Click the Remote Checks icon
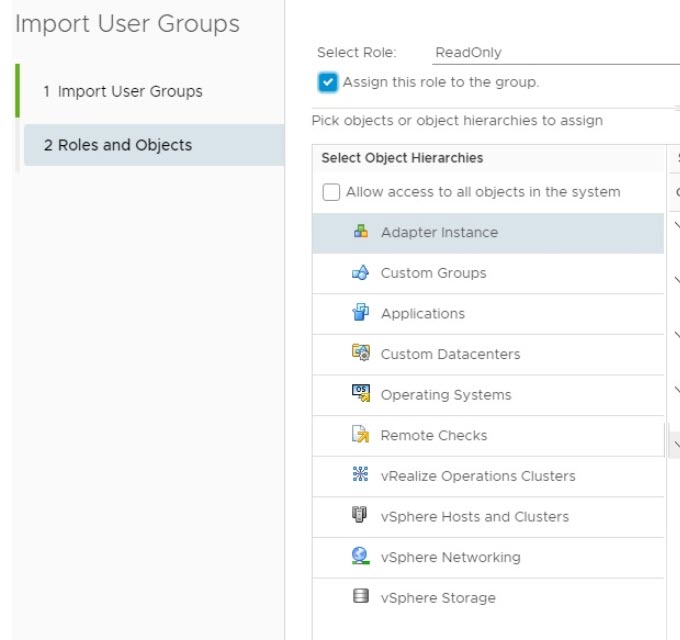 tap(361, 435)
